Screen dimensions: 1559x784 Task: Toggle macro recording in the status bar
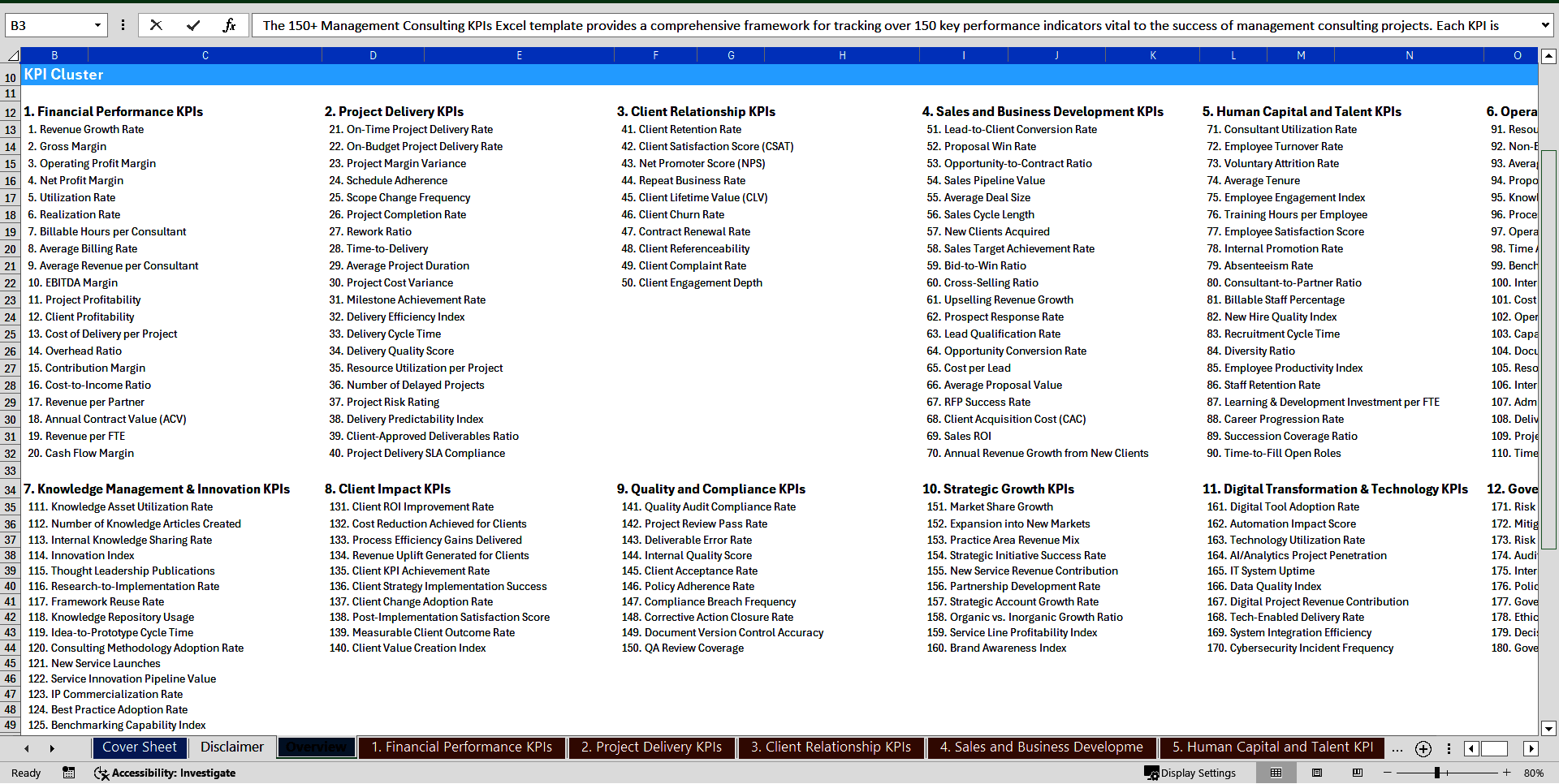click(x=69, y=773)
